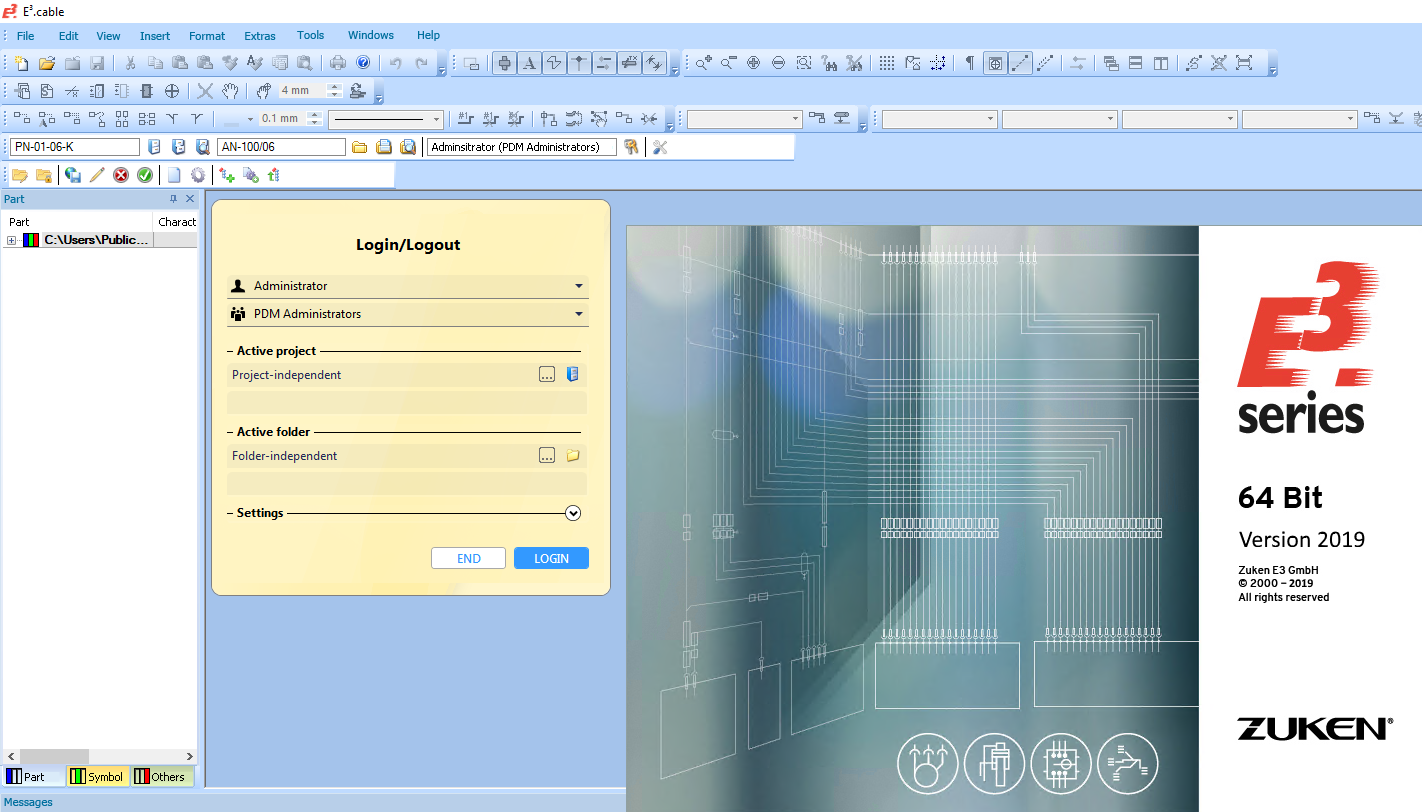Select the text tool (A) icon
1422x812 pixels.
click(x=529, y=63)
